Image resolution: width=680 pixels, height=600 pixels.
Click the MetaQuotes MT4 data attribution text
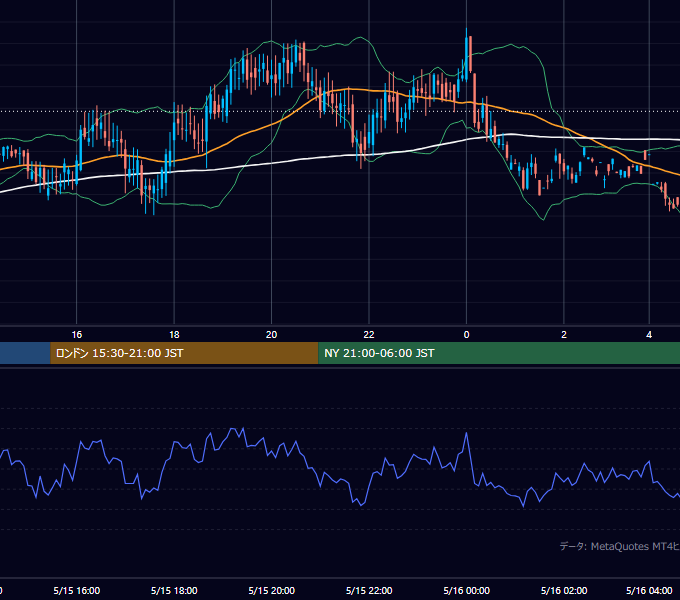click(x=619, y=546)
